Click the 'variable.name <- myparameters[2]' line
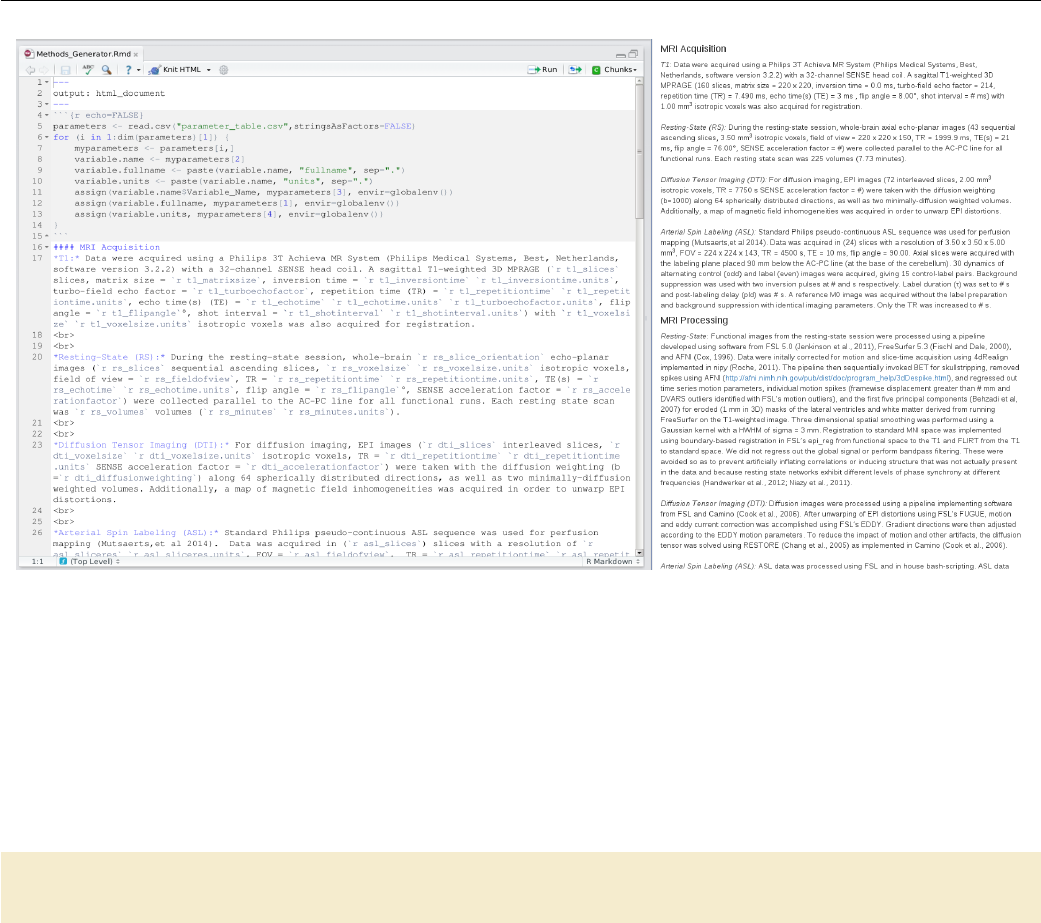The height and width of the screenshot is (923, 1041). point(159,159)
